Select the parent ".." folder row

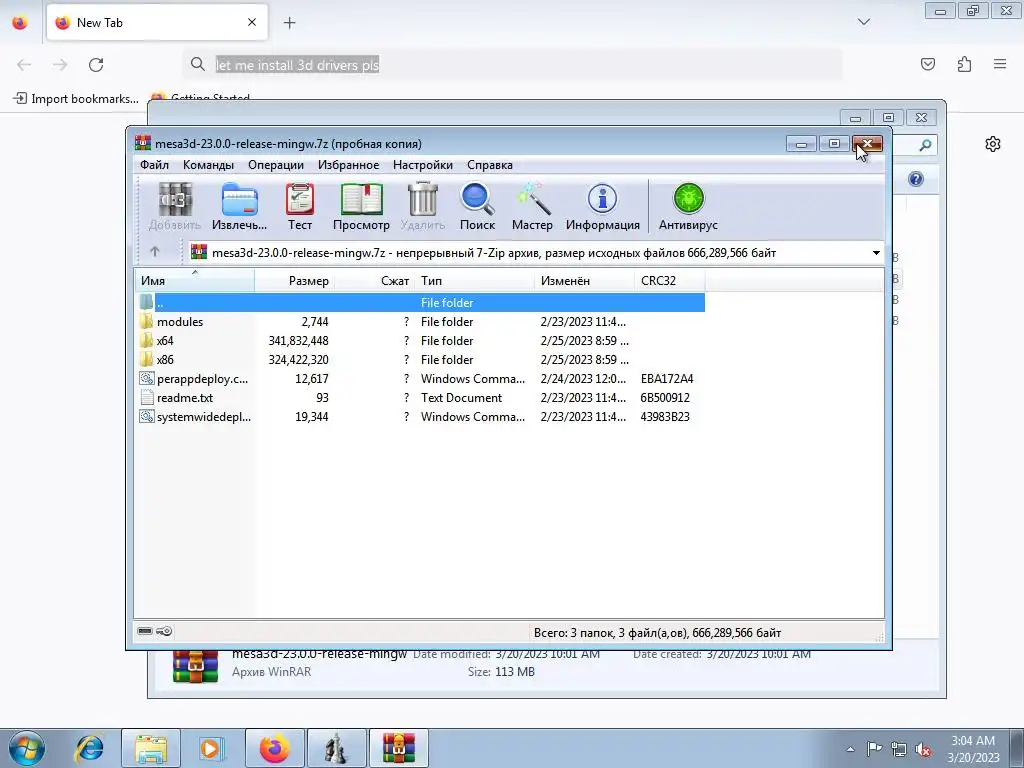click(x=420, y=302)
